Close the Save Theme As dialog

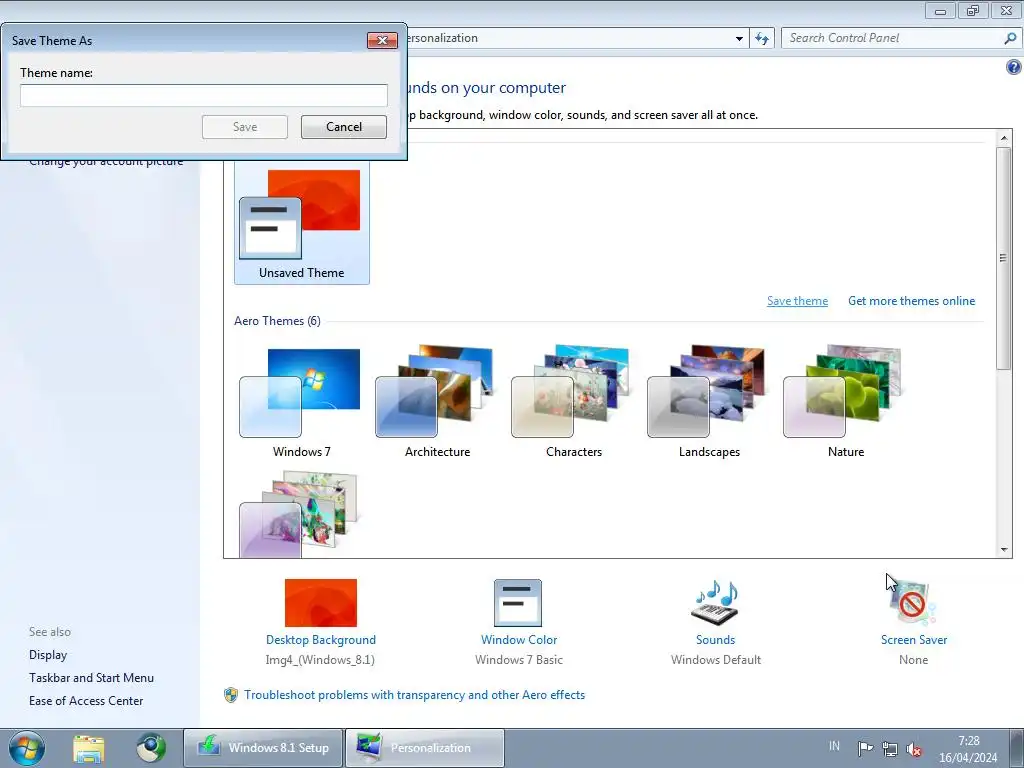click(x=382, y=40)
